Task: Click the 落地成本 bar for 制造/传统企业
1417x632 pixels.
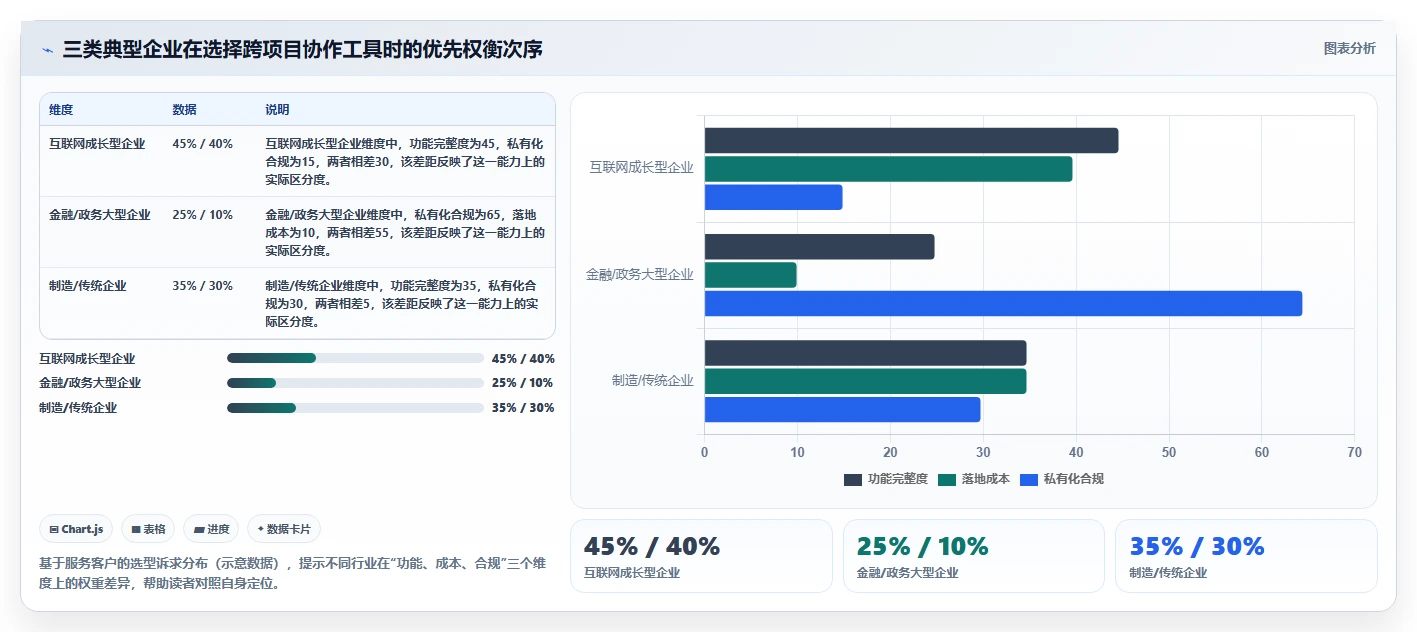Action: (865, 381)
